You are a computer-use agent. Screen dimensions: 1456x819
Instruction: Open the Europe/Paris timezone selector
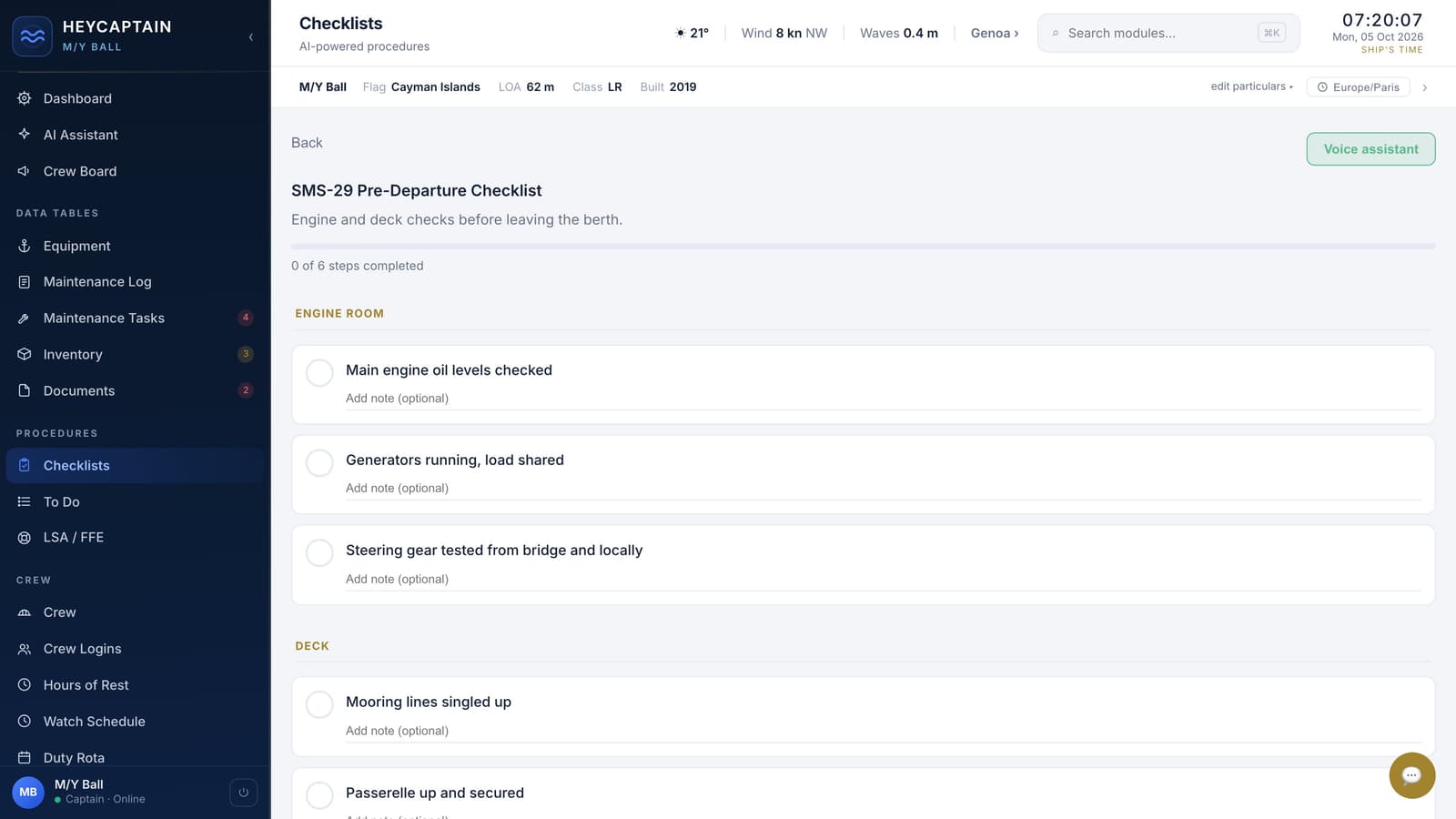1359,87
